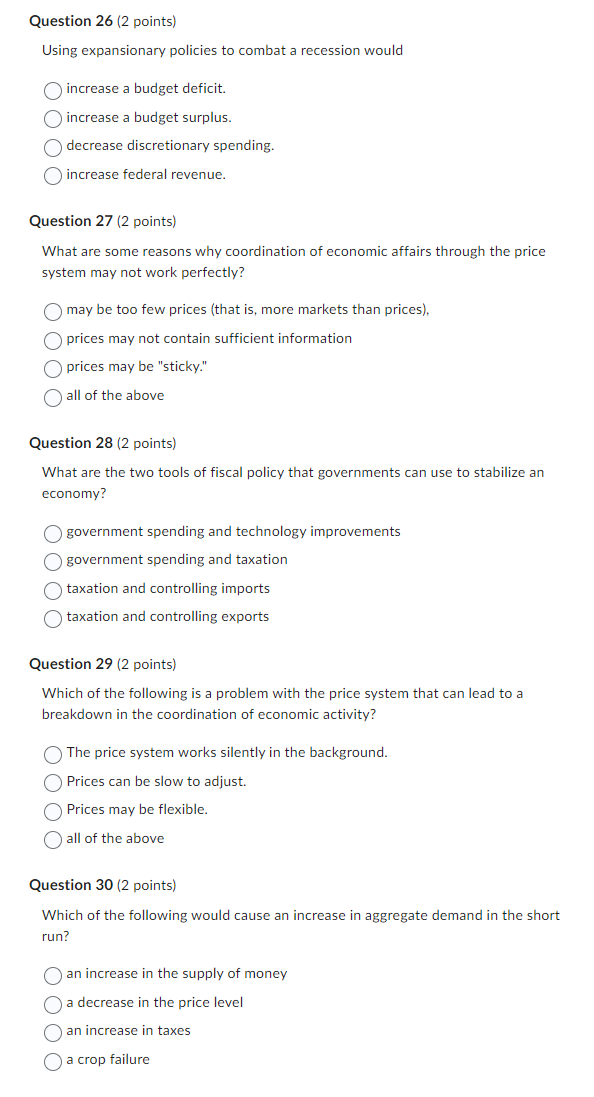Select "a crop failure" answer option
The image size is (594, 1097).
tap(52, 1061)
